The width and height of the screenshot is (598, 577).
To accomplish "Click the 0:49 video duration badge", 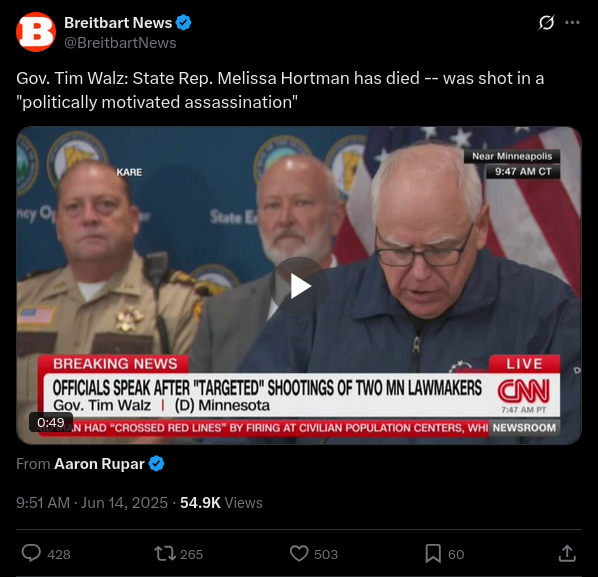I will (51, 422).
